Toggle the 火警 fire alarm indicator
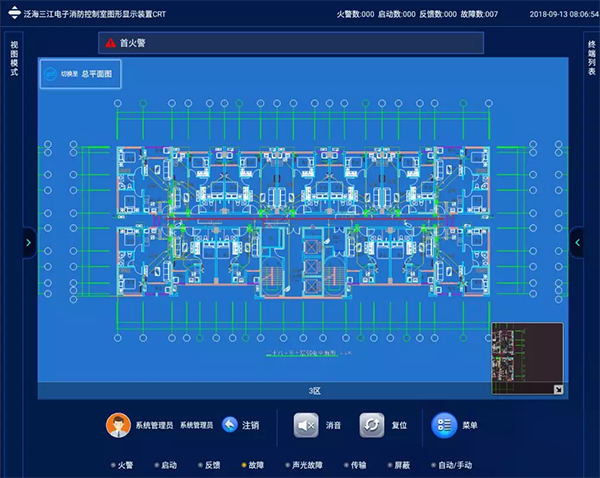This screenshot has height=478, width=600. 123,465
